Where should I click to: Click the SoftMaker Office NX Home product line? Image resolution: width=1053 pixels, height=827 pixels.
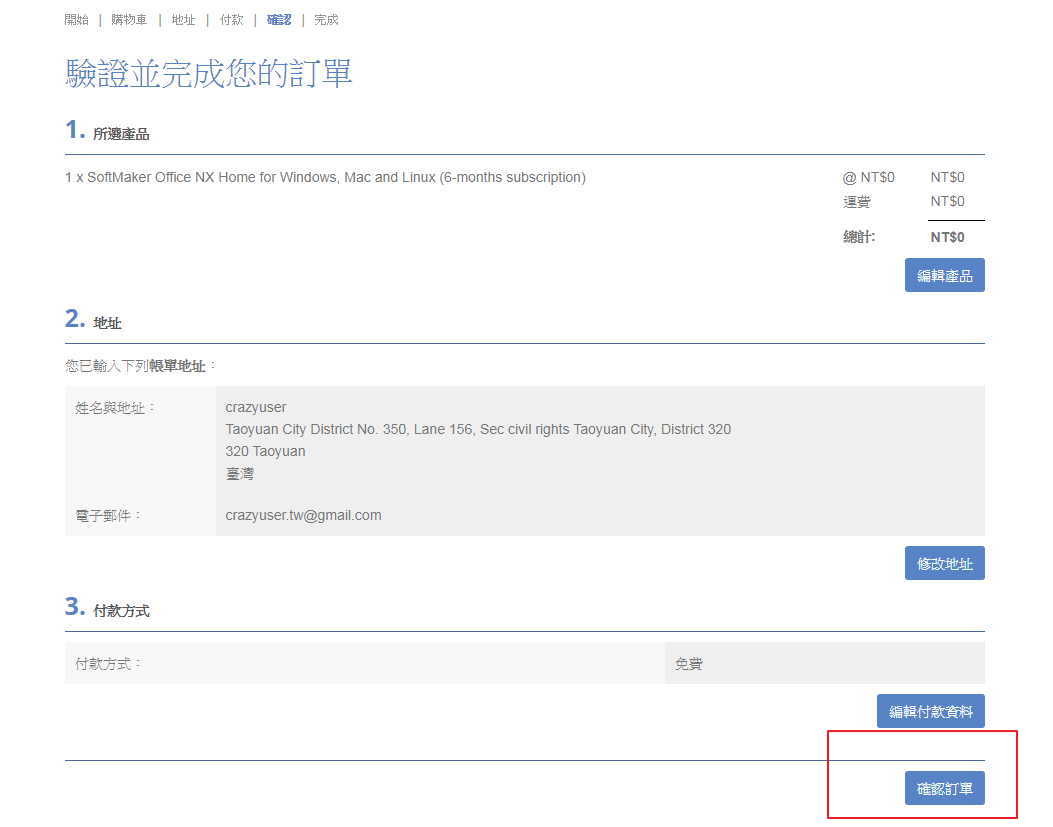[x=325, y=177]
